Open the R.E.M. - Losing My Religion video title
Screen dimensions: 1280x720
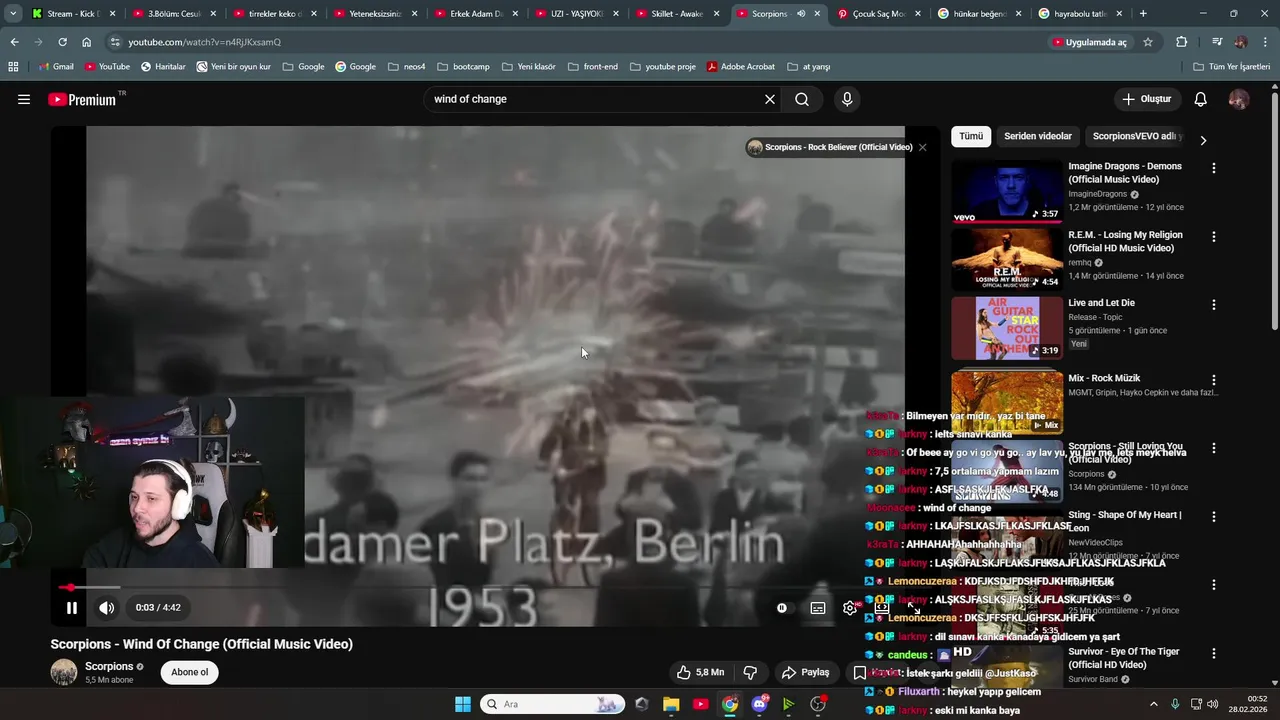click(1125, 241)
